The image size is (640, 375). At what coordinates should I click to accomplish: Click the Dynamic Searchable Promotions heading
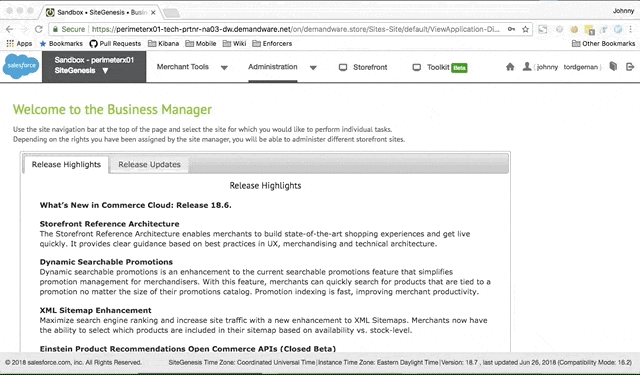[106, 262]
